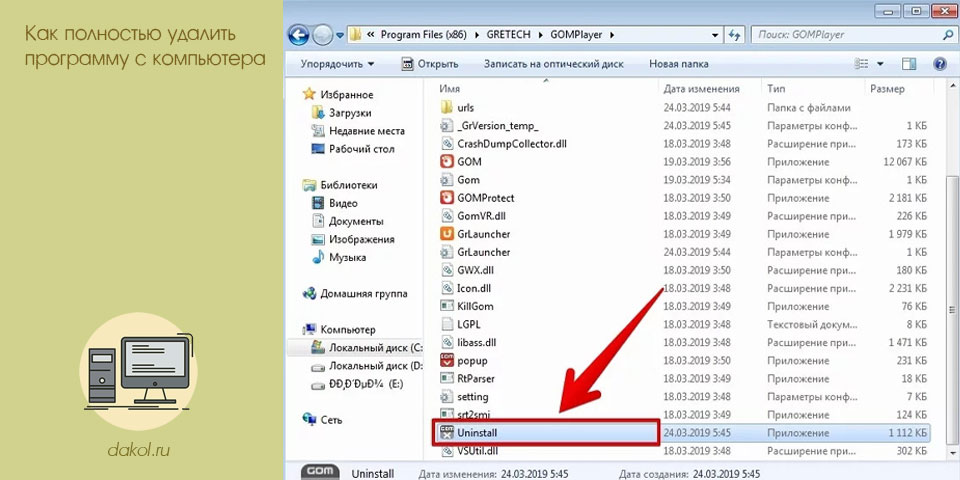The image size is (960, 480).
Task: Select the GomVR.dll file icon
Action: (x=447, y=216)
